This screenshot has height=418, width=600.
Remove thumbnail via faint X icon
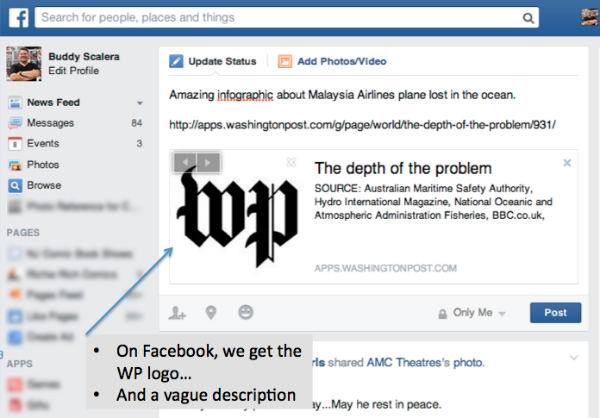click(291, 162)
